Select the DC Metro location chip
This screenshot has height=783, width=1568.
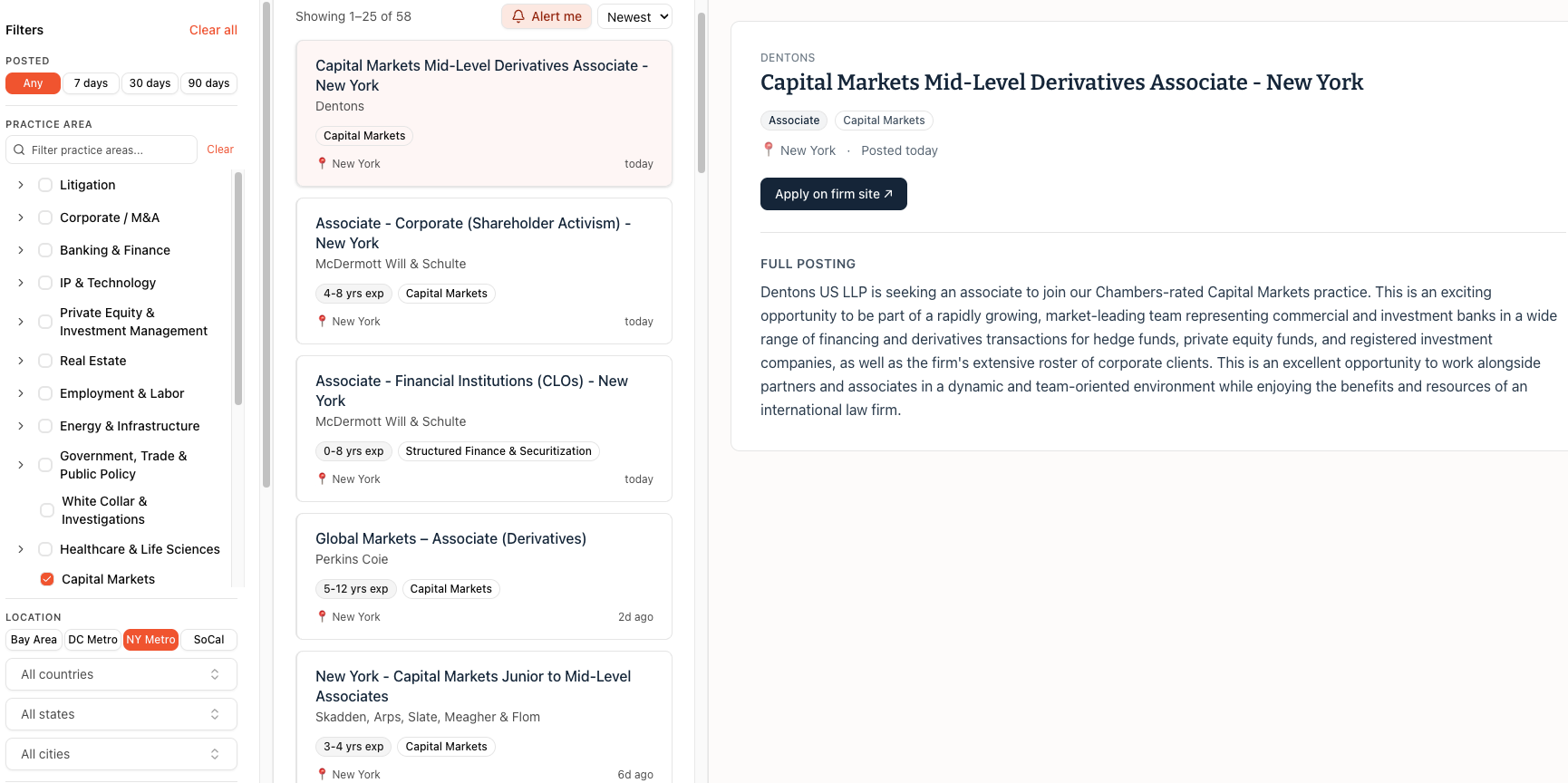point(92,640)
